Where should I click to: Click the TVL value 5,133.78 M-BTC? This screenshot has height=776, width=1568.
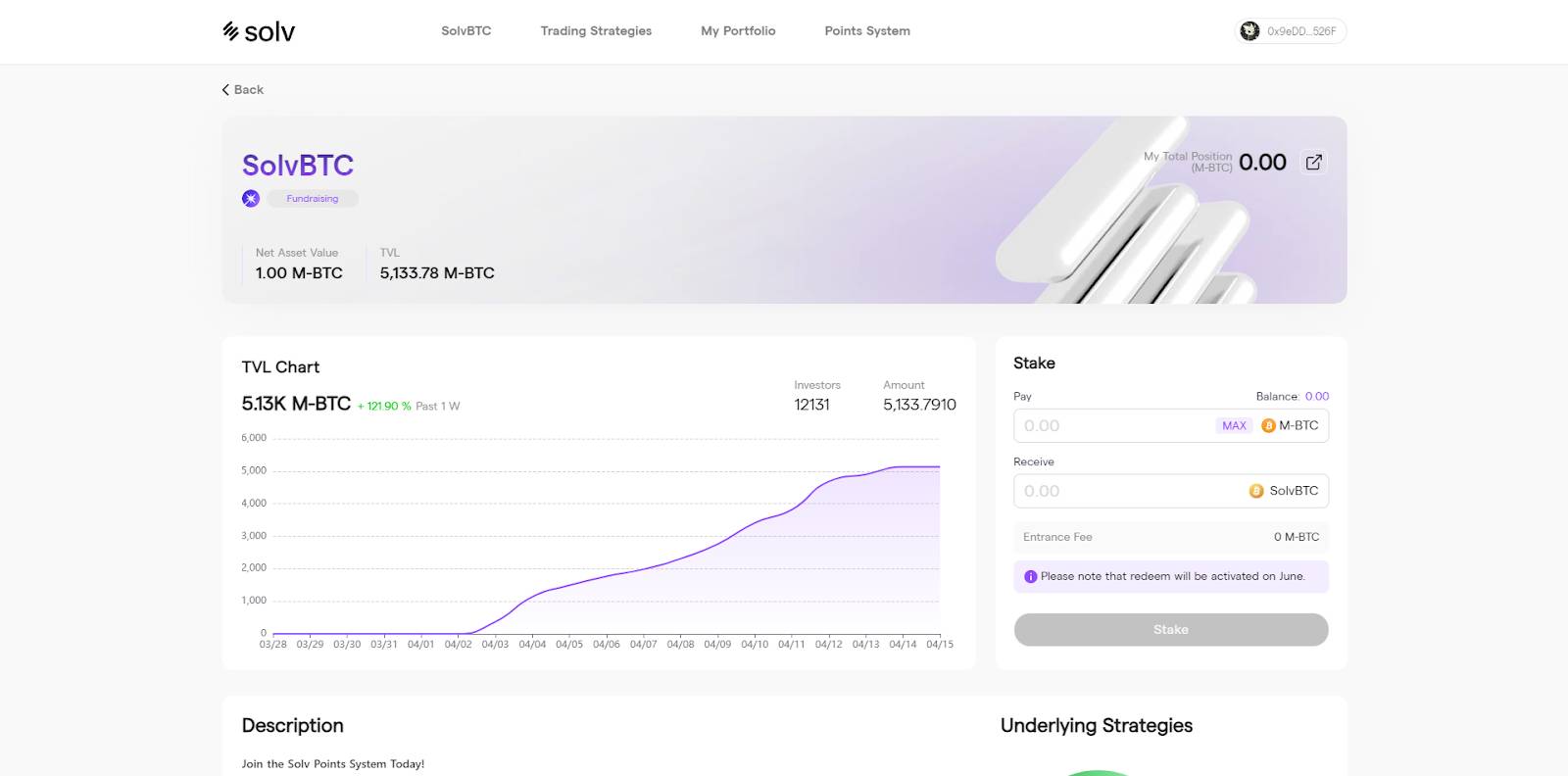(x=437, y=273)
